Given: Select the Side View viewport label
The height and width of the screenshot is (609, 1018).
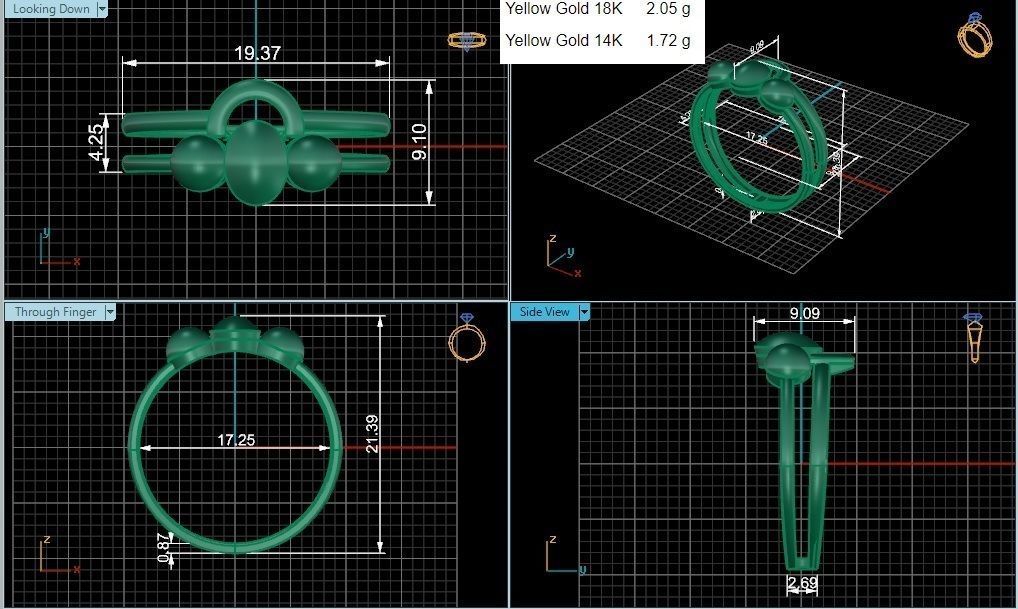Looking at the screenshot, I should click(544, 312).
